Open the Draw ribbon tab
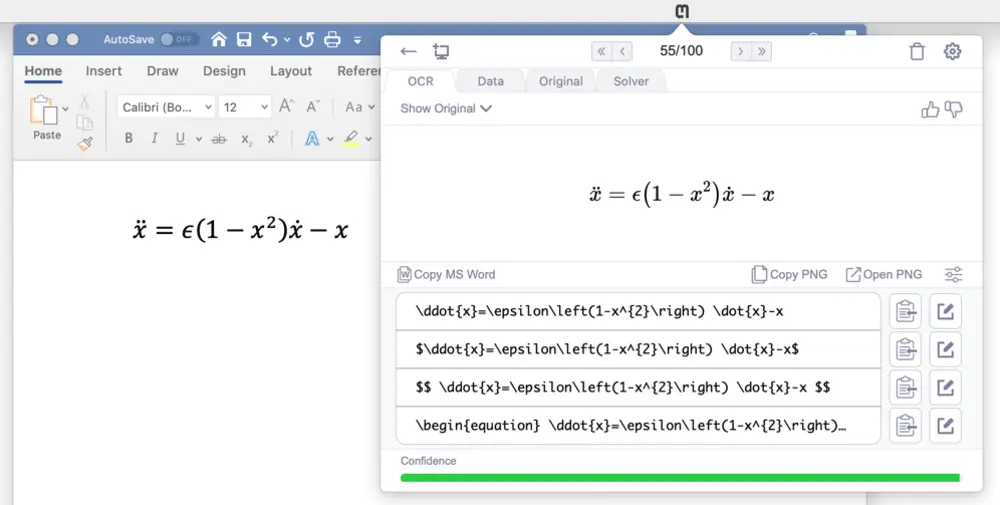The width and height of the screenshot is (1000, 505). (163, 71)
